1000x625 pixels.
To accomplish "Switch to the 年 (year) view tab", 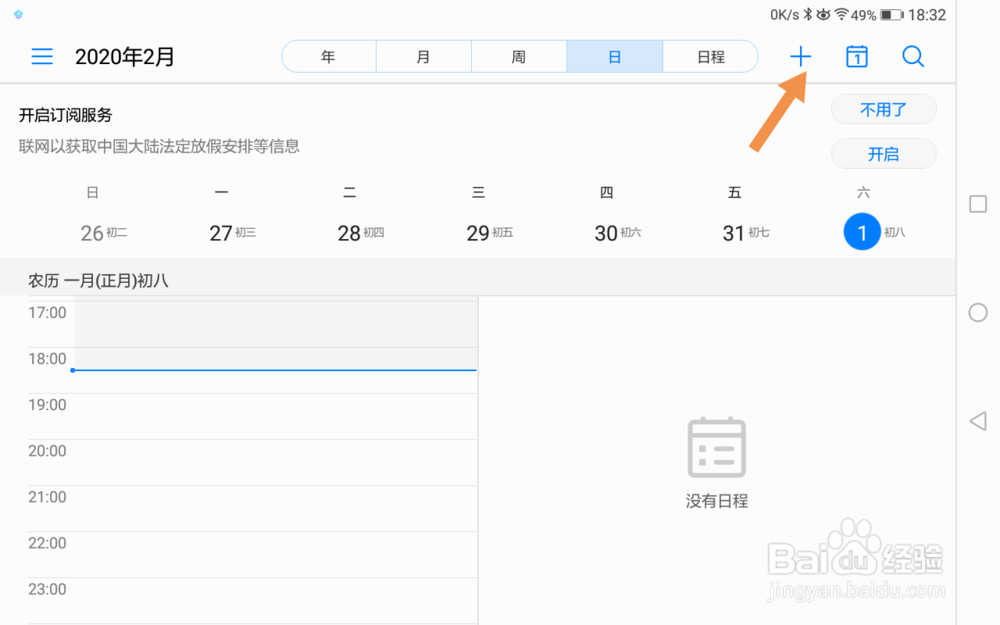I will pyautogui.click(x=329, y=57).
